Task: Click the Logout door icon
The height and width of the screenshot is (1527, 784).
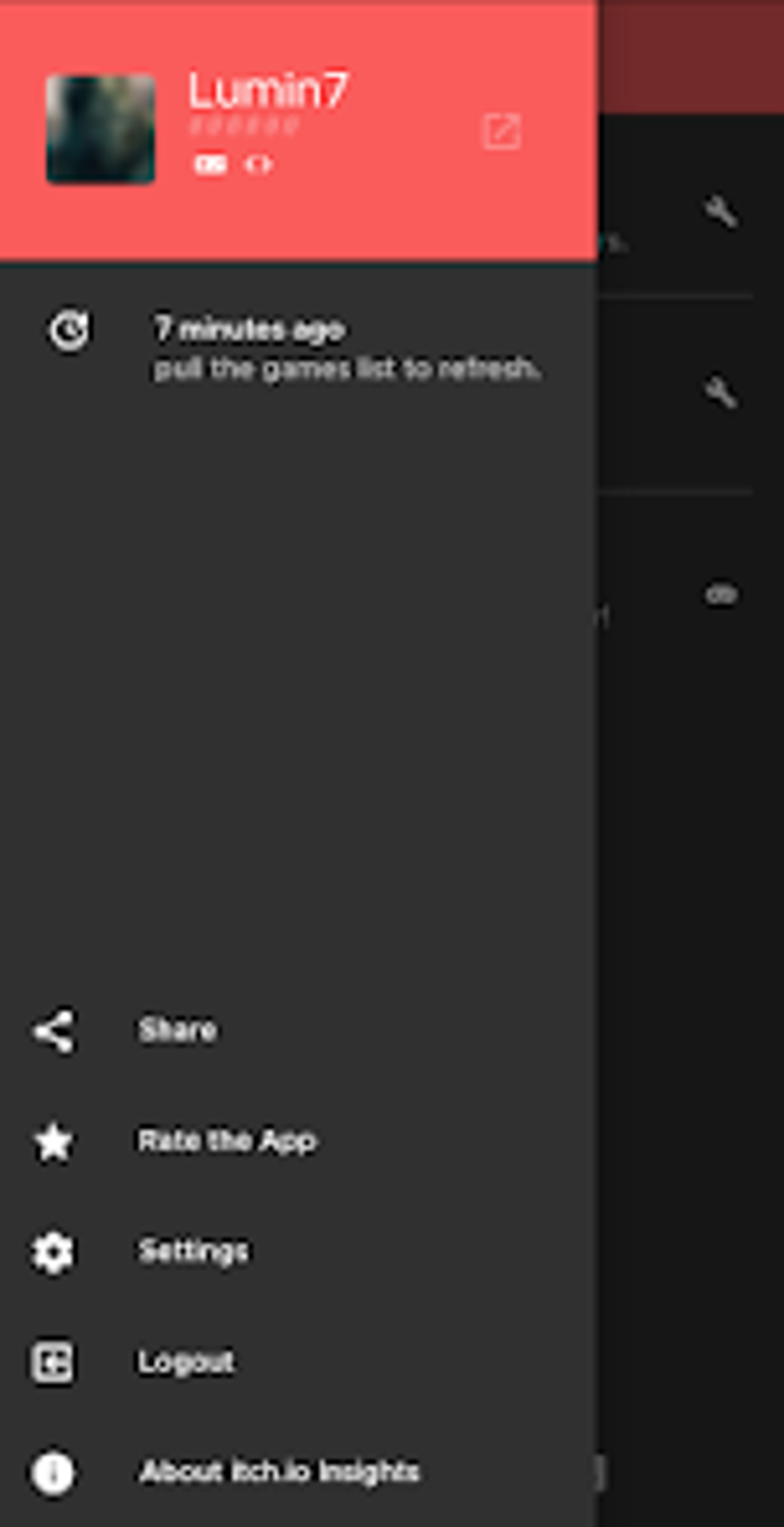Action: (x=53, y=1362)
